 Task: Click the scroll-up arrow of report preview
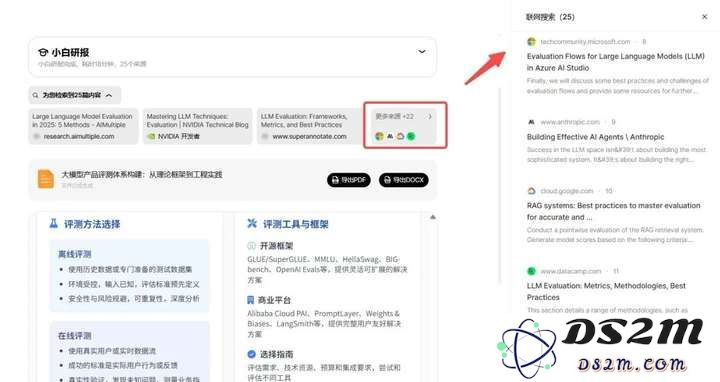click(x=433, y=217)
